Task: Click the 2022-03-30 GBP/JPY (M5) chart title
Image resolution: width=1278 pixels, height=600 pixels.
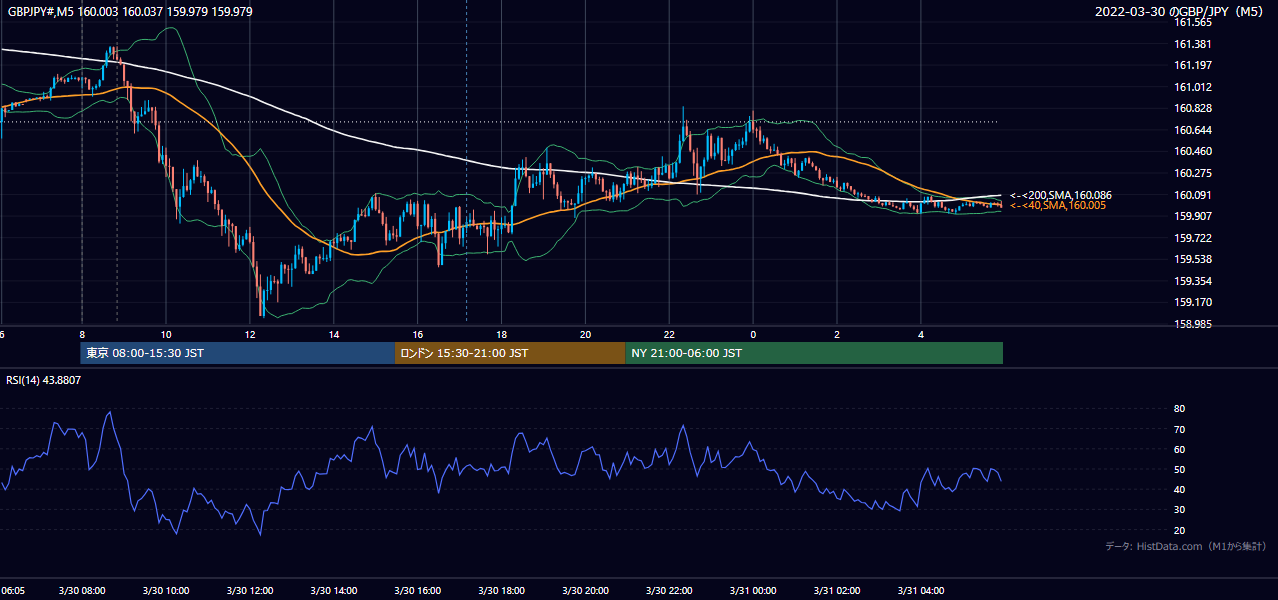Action: (1180, 12)
